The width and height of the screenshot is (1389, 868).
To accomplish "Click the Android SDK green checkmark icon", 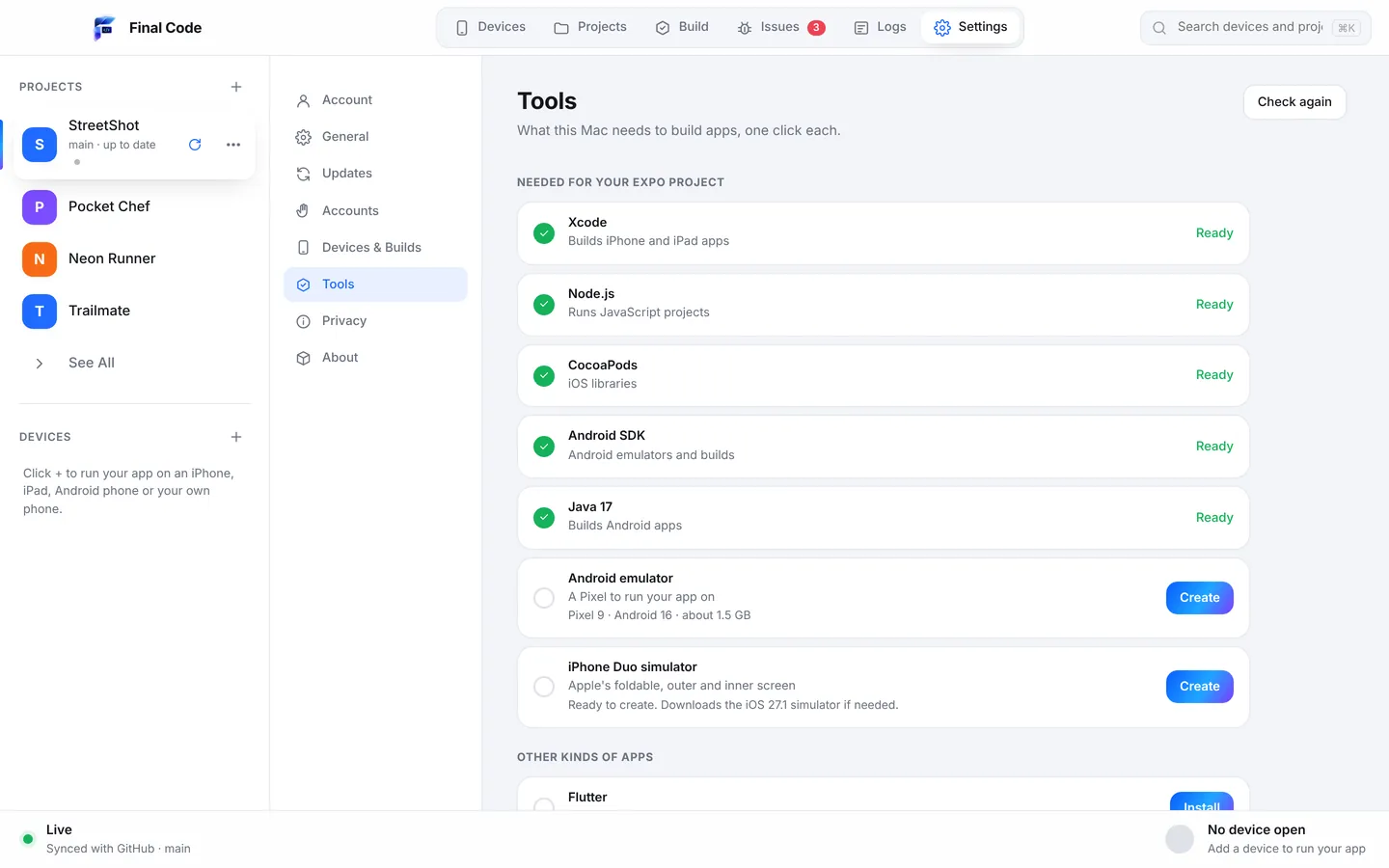I will pos(544,447).
